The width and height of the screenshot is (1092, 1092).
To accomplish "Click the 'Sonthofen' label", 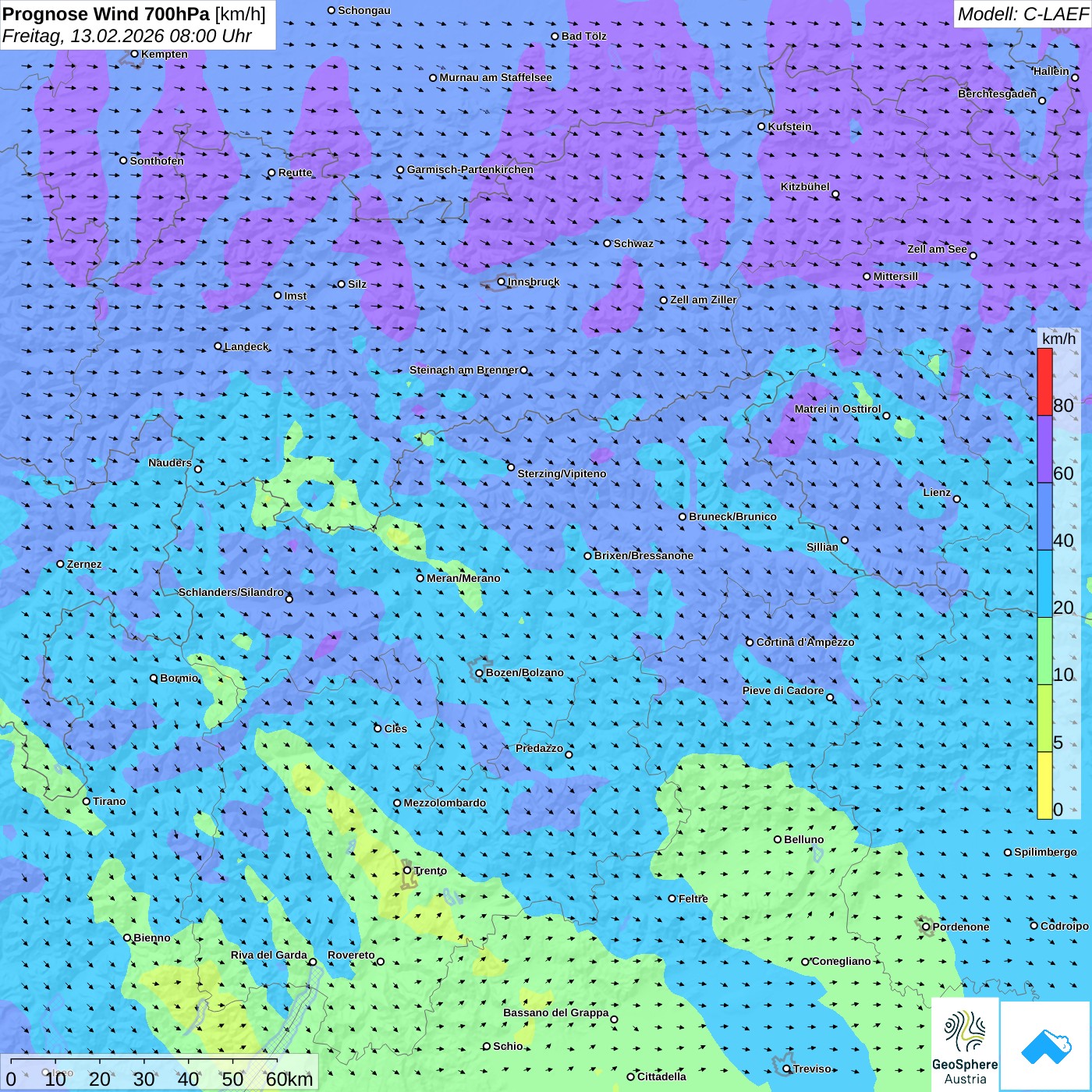I will click(158, 161).
